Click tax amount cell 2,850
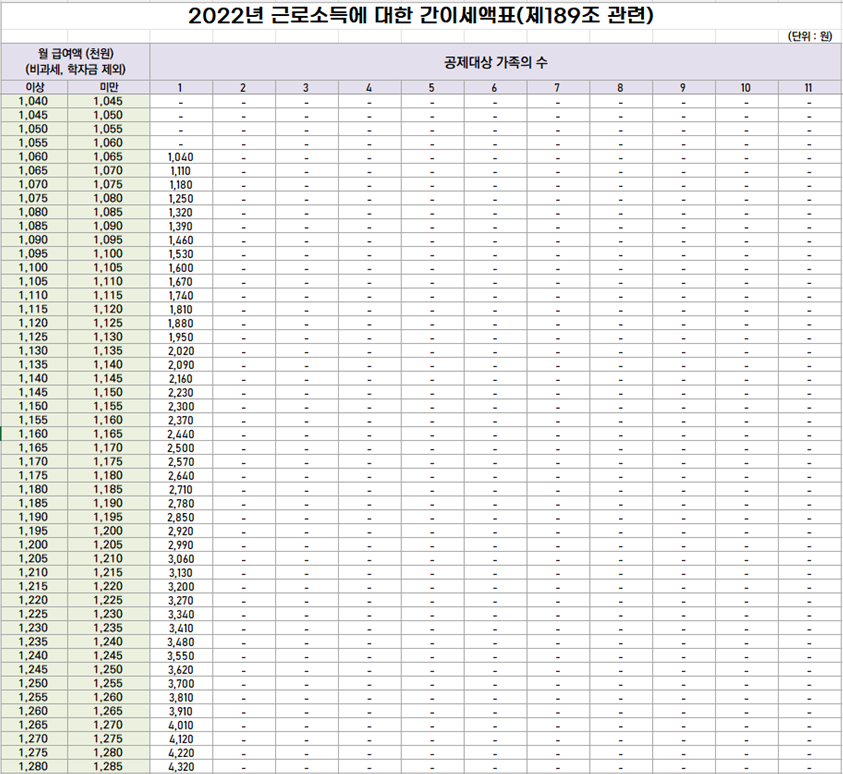 click(181, 518)
